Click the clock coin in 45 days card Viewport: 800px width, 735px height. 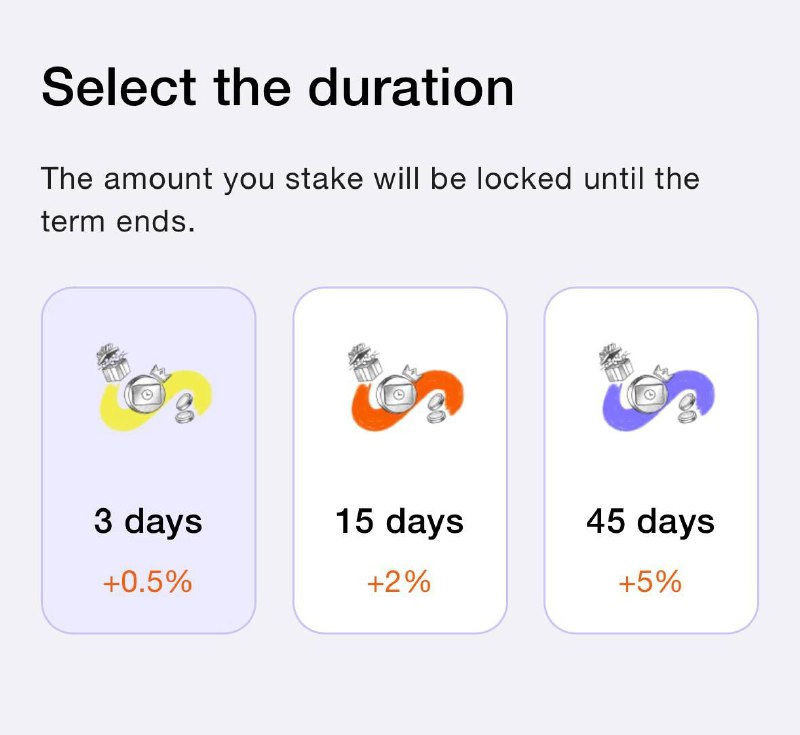(x=648, y=394)
